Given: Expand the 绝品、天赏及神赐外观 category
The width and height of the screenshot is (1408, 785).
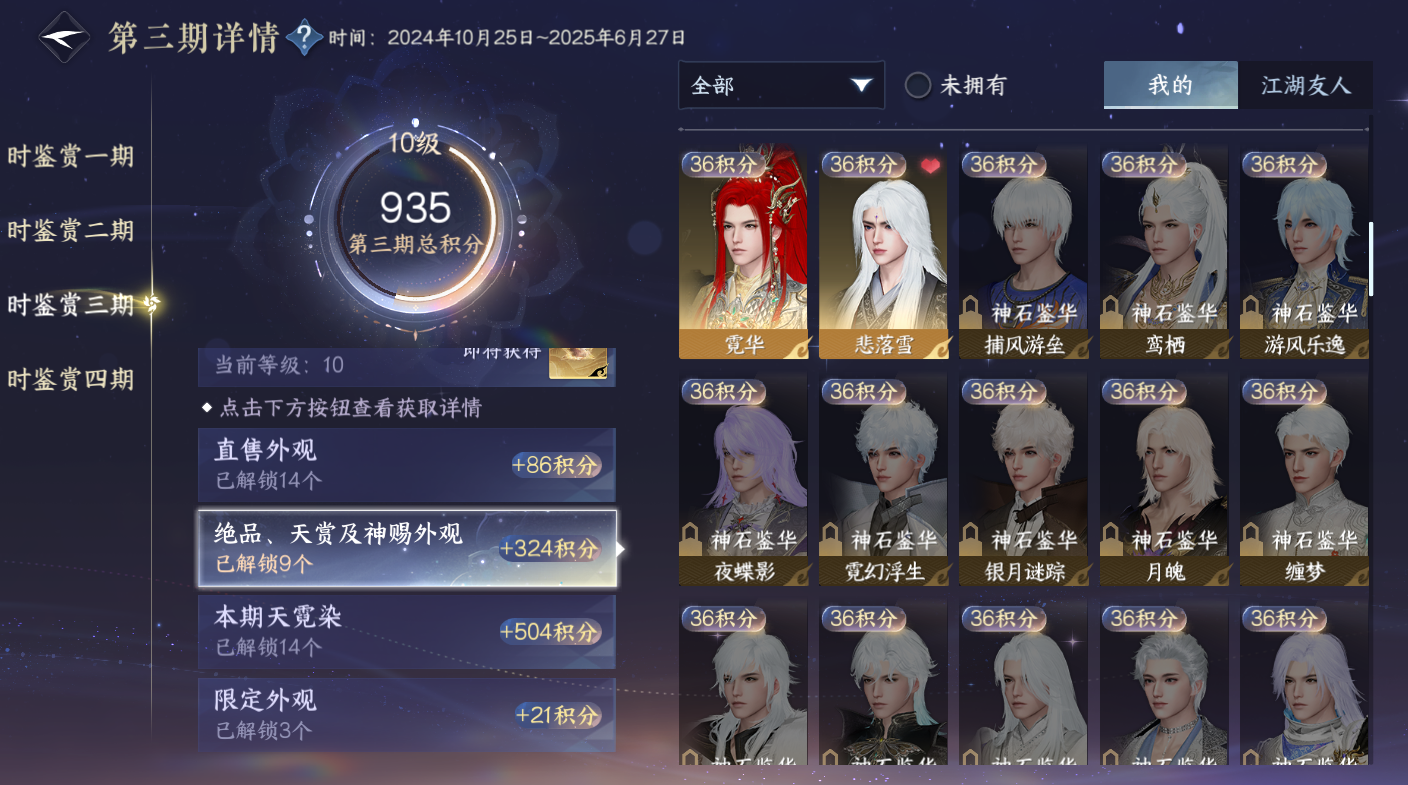Looking at the screenshot, I should click(x=407, y=548).
